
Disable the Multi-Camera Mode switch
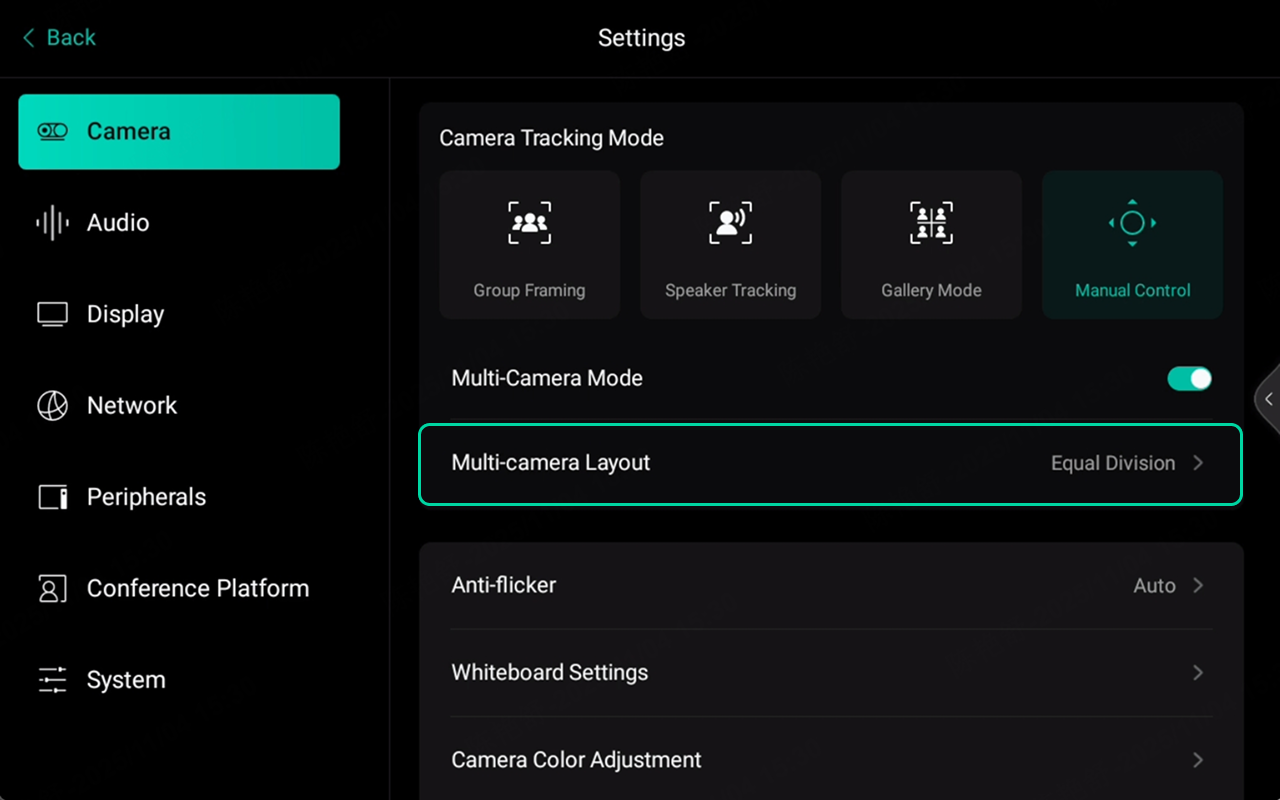tap(1189, 378)
